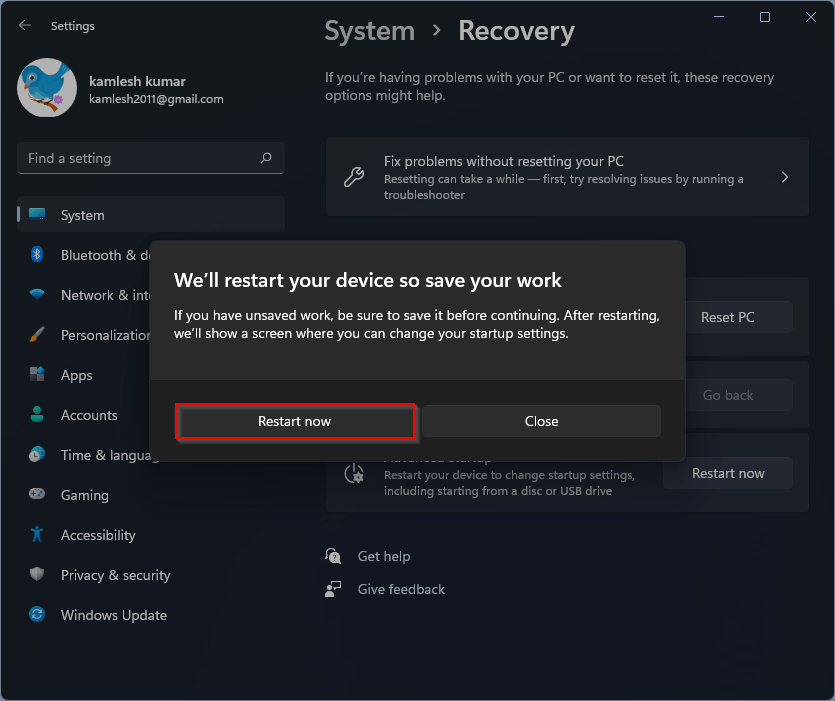Expand the Fix problems troubleshooter chevron

point(785,176)
